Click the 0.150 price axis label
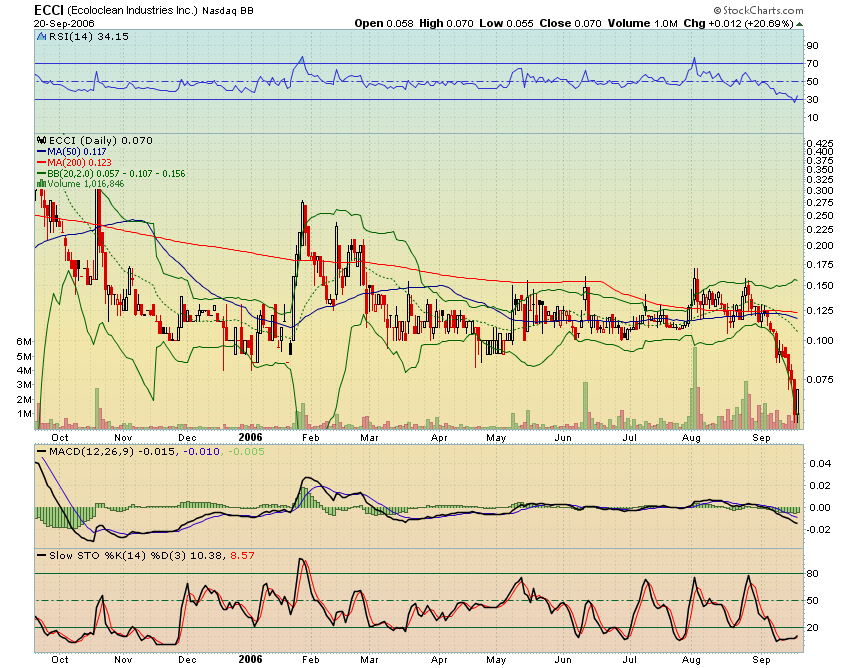The height and width of the screenshot is (668, 850). [820, 286]
